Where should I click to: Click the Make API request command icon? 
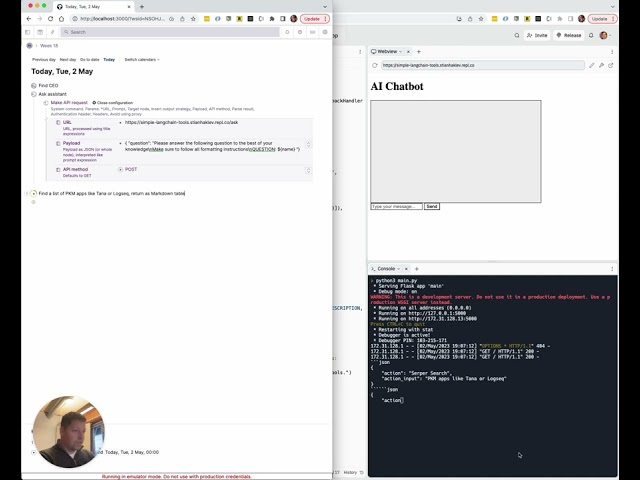point(46,103)
